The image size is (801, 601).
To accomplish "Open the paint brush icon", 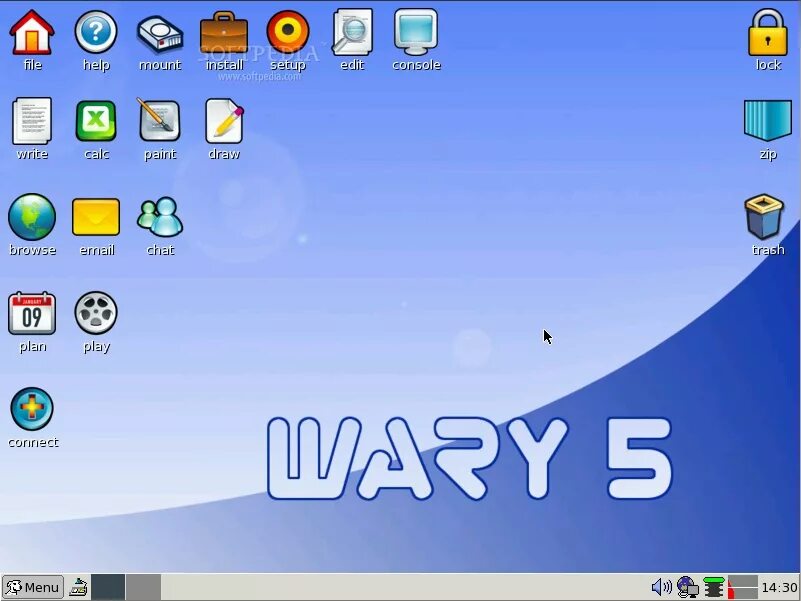I will pyautogui.click(x=159, y=120).
